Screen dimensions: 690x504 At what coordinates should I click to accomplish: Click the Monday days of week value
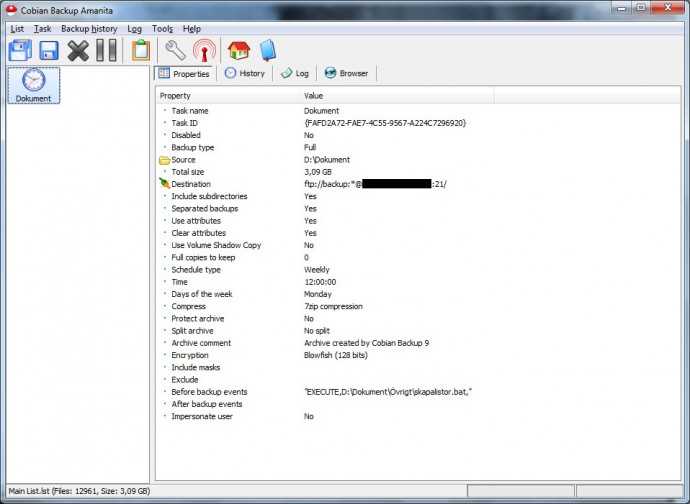click(x=318, y=294)
